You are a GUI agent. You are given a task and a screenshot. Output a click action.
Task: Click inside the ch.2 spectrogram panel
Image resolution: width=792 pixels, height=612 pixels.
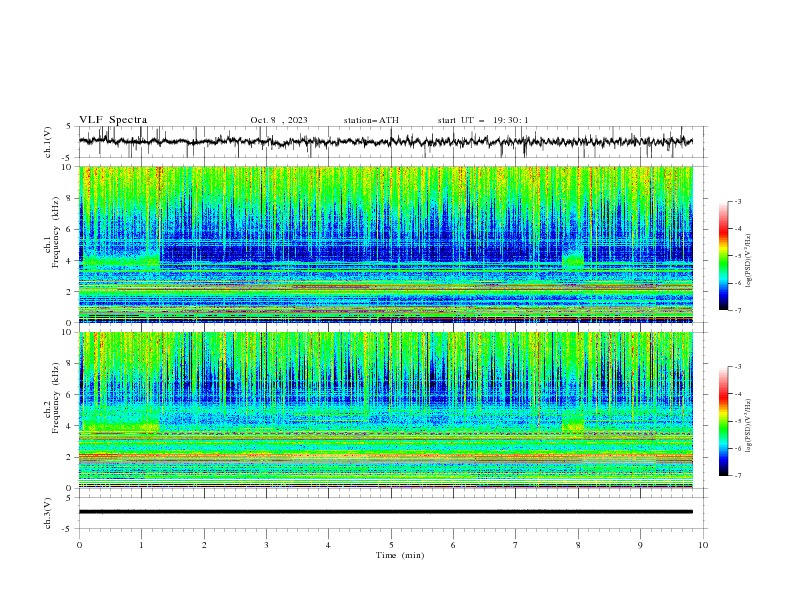pos(386,410)
